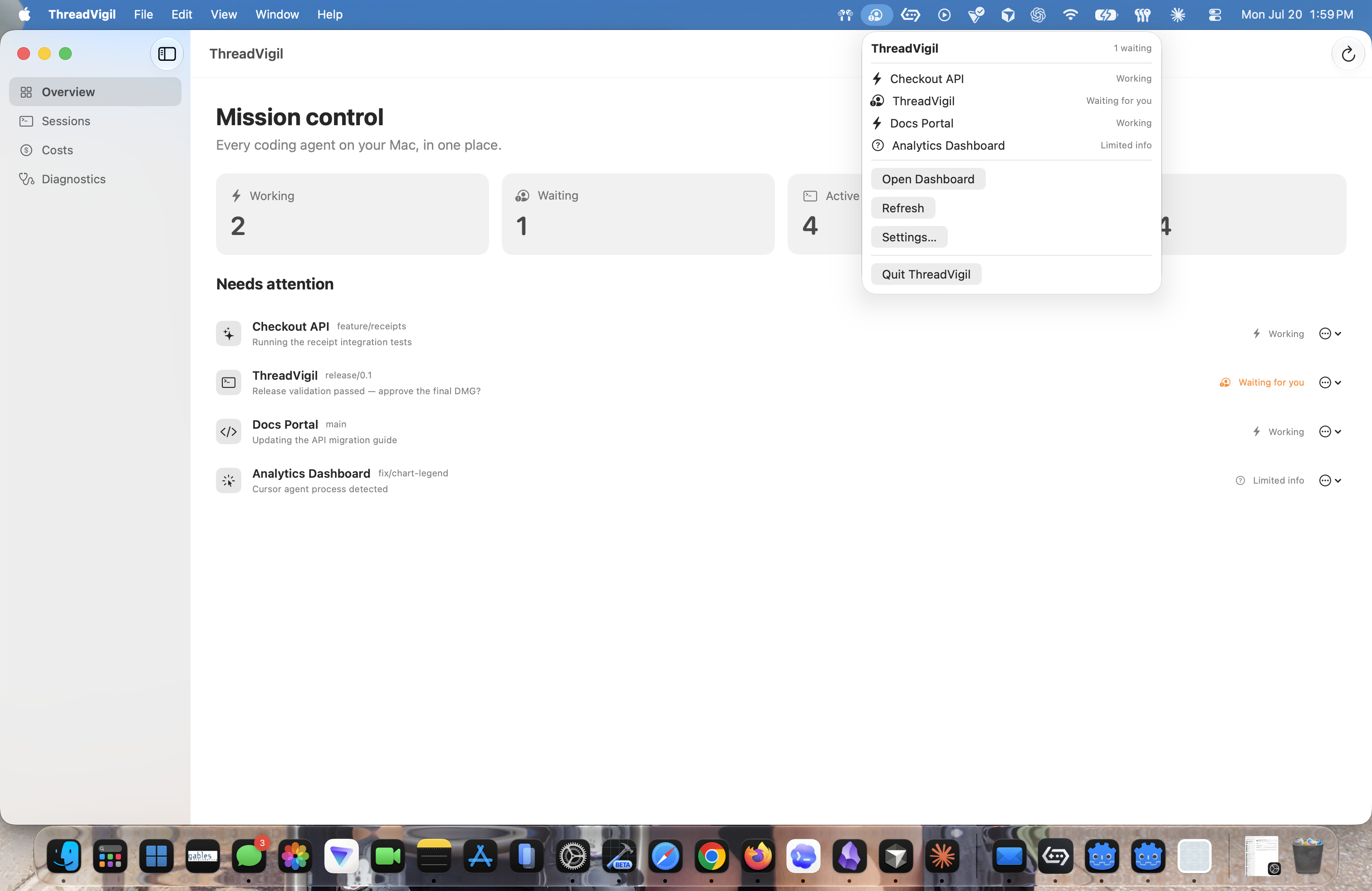1372x891 pixels.
Task: Open App Store from the Dock
Action: [480, 856]
